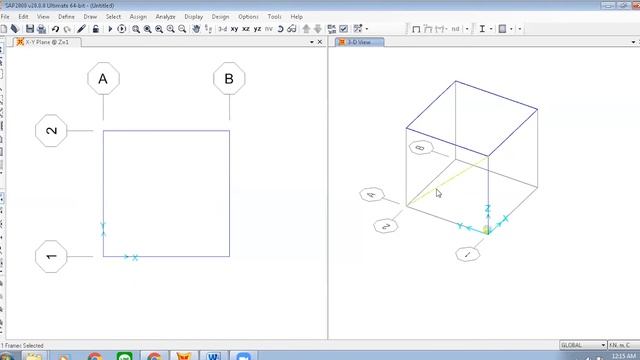Click the Zoom Out One Step icon

(x=182, y=29)
